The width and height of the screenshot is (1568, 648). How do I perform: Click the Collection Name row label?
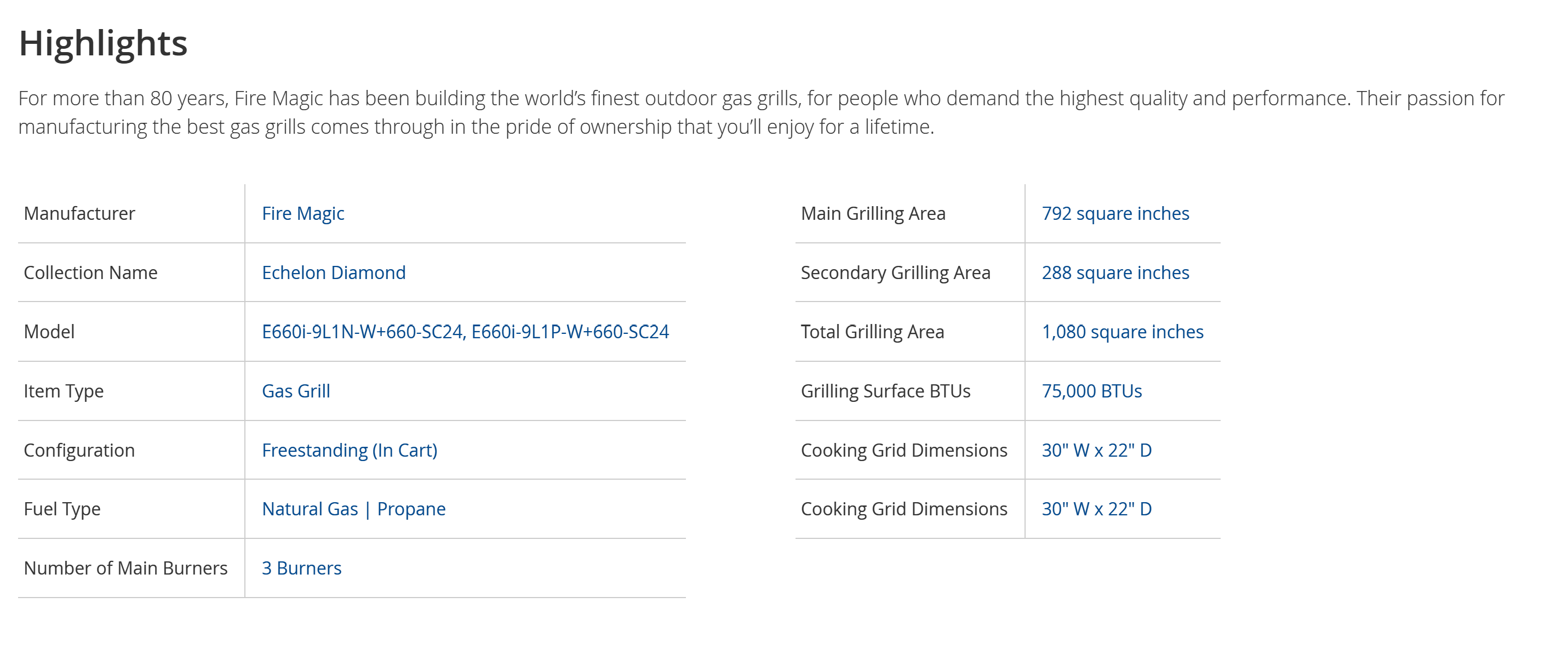(x=90, y=272)
